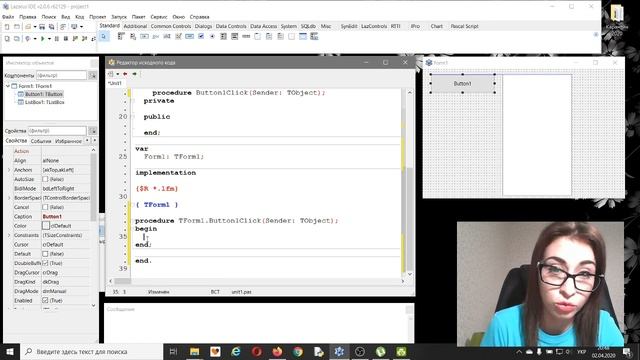
Task: Switch to the События inspector tab
Action: (41, 141)
